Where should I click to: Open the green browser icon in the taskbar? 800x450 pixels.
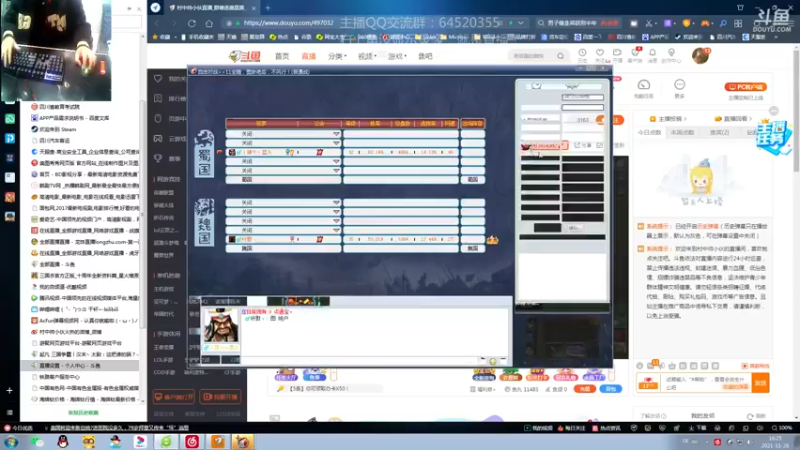tap(166, 441)
